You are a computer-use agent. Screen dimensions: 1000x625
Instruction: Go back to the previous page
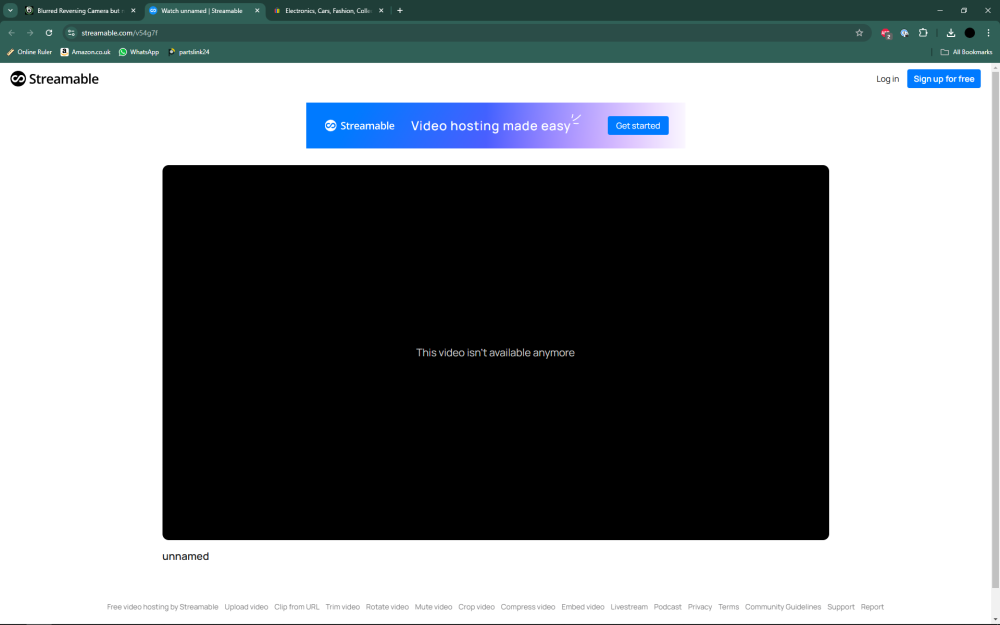coord(11,33)
